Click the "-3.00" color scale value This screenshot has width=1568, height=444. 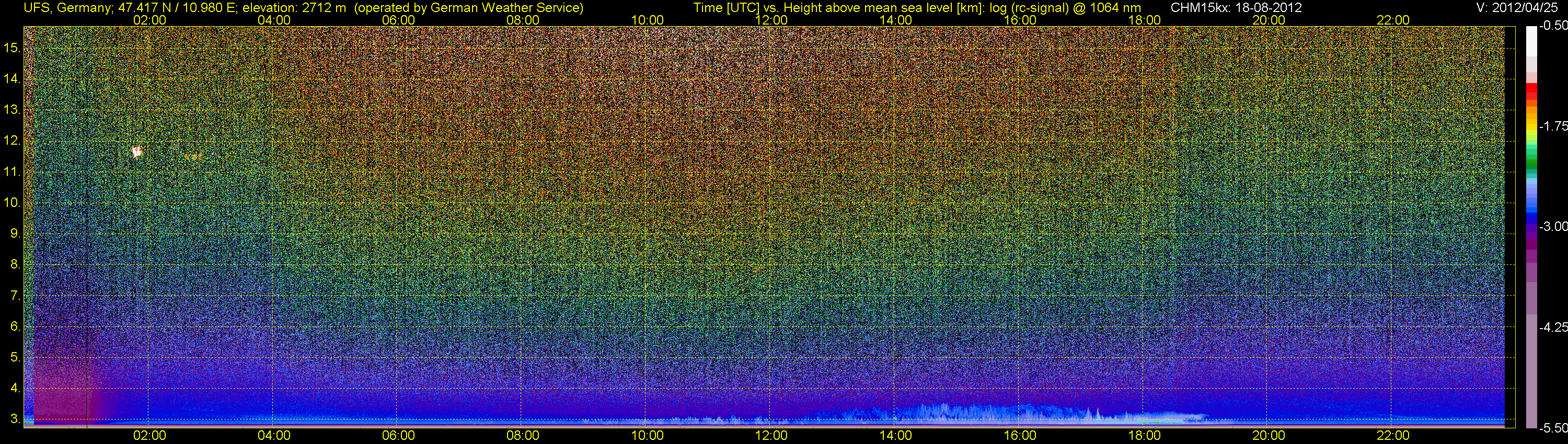[x=1553, y=226]
